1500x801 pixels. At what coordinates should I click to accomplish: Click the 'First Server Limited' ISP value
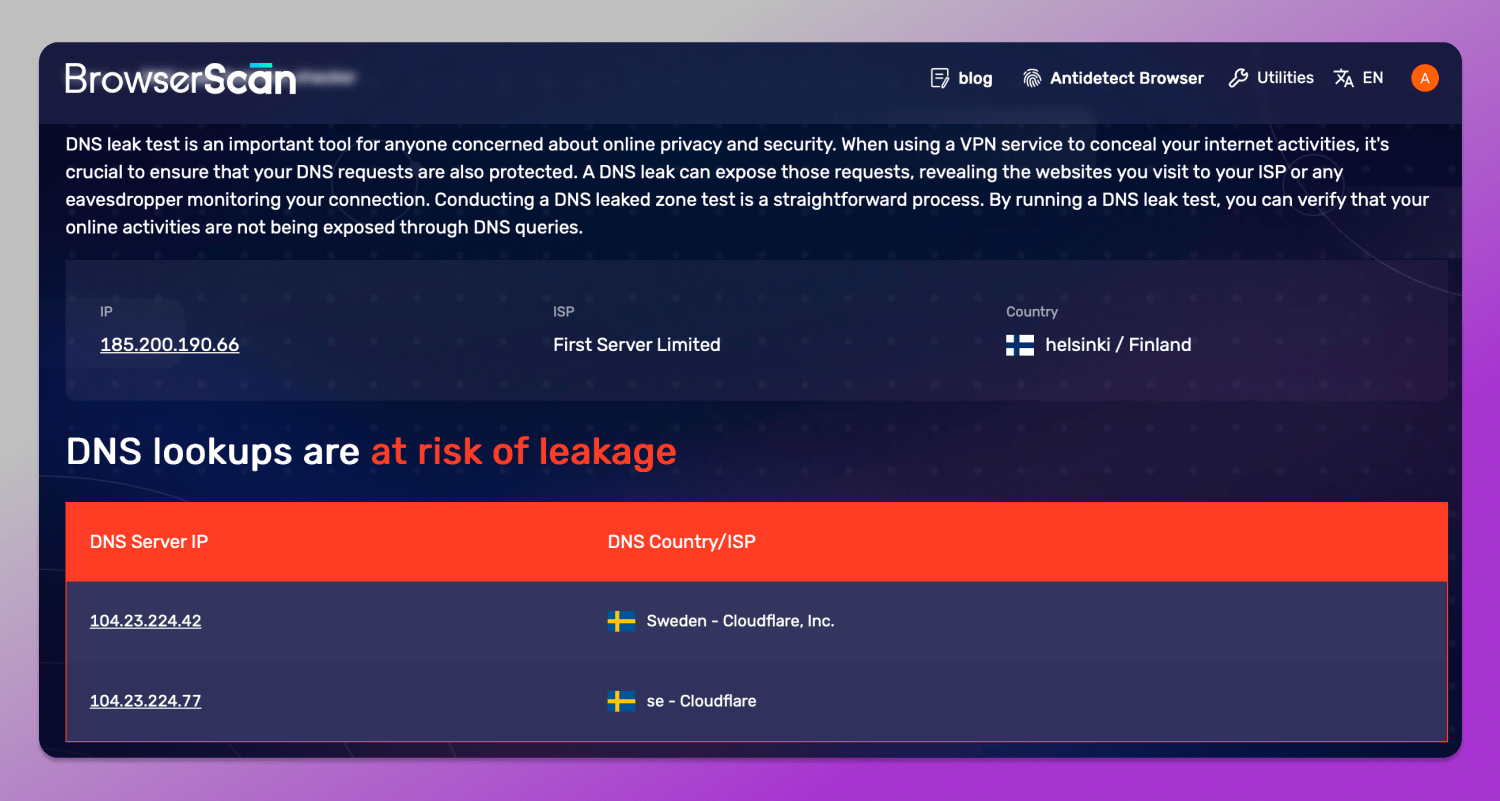pyautogui.click(x=636, y=345)
